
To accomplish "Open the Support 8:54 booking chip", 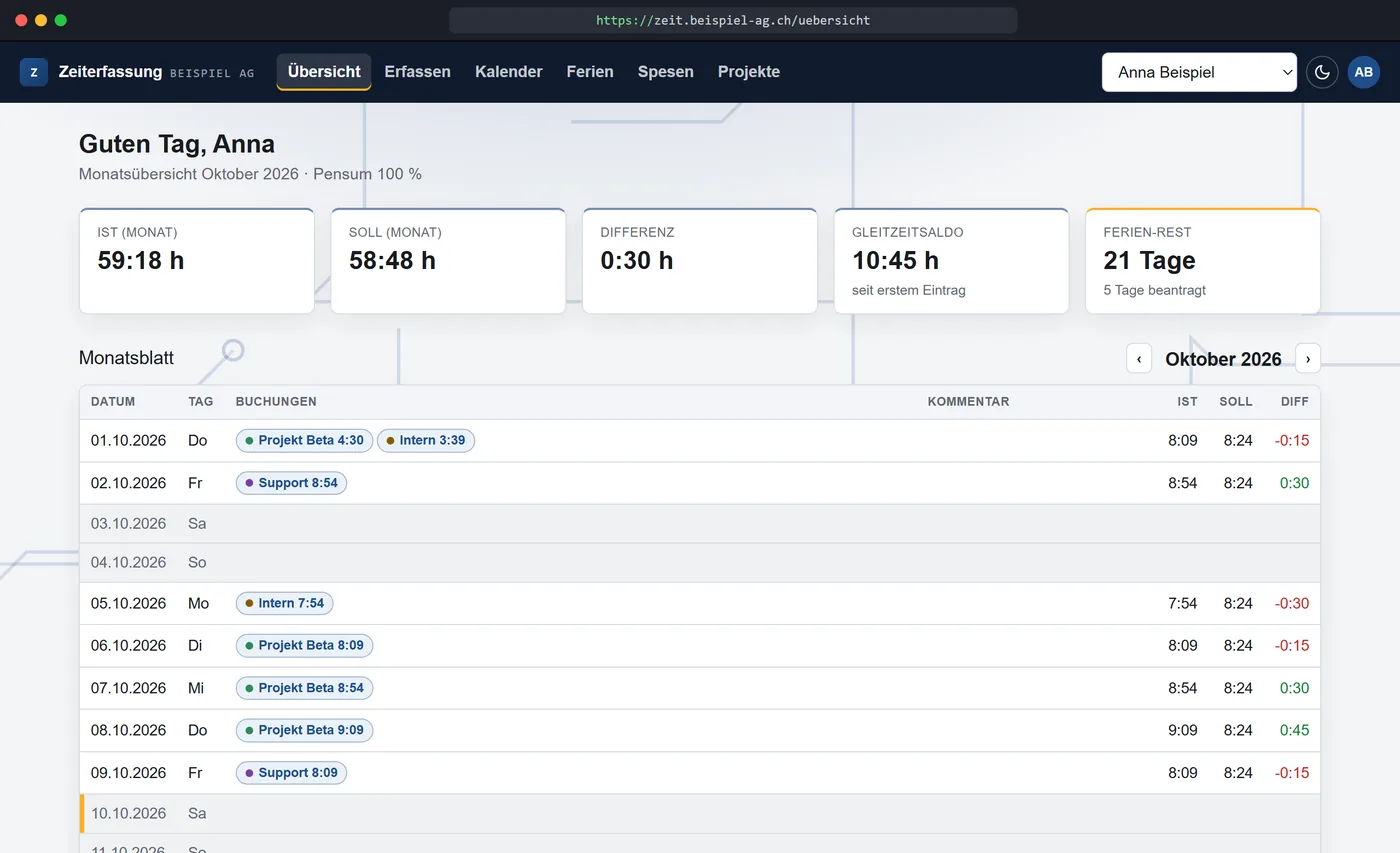I will (x=291, y=483).
